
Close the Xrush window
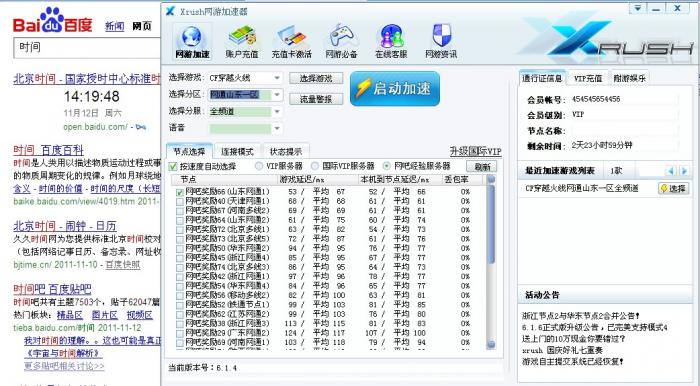(x=678, y=8)
